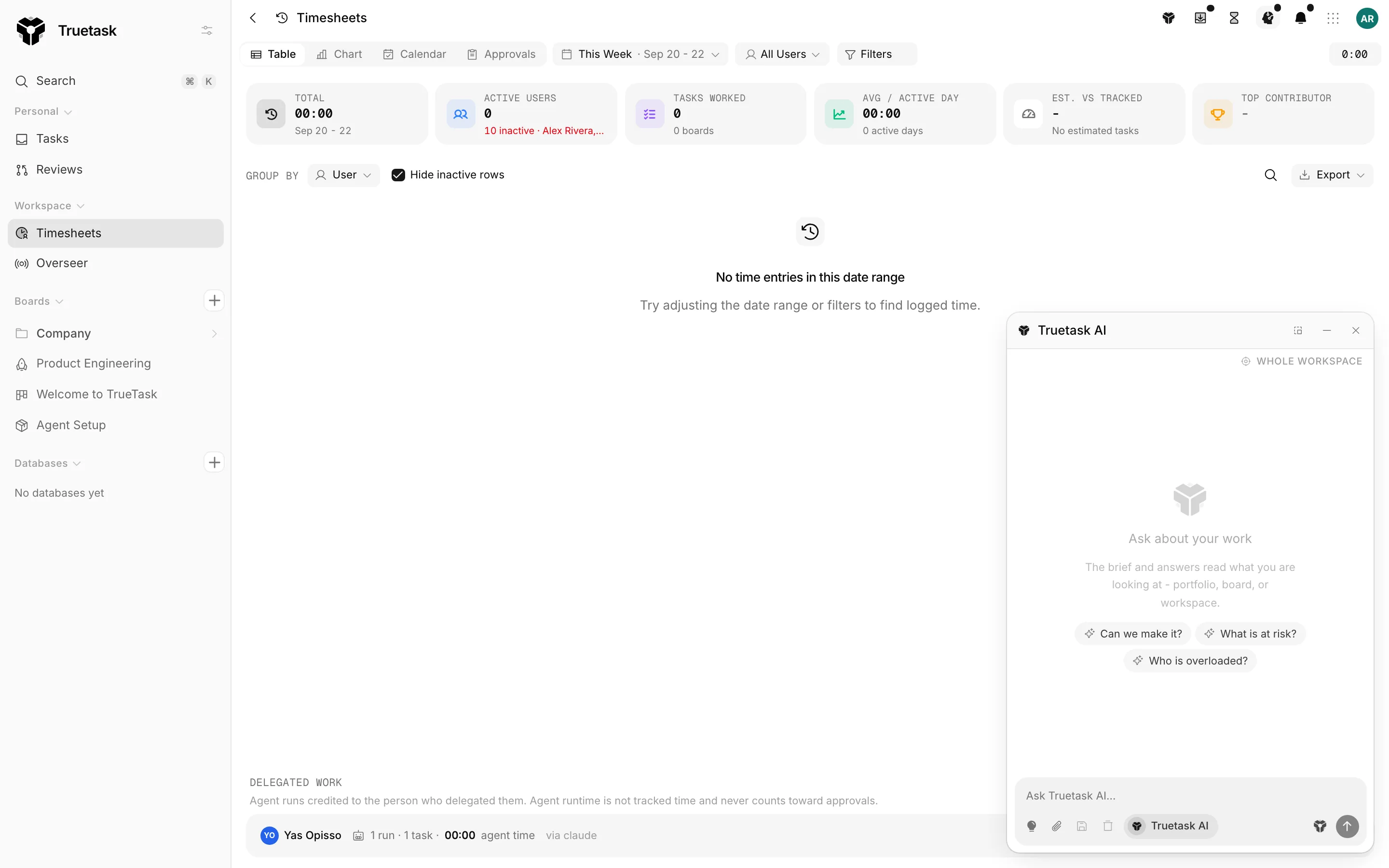
Task: Select the Truetask AI model chip
Action: pos(1171,826)
